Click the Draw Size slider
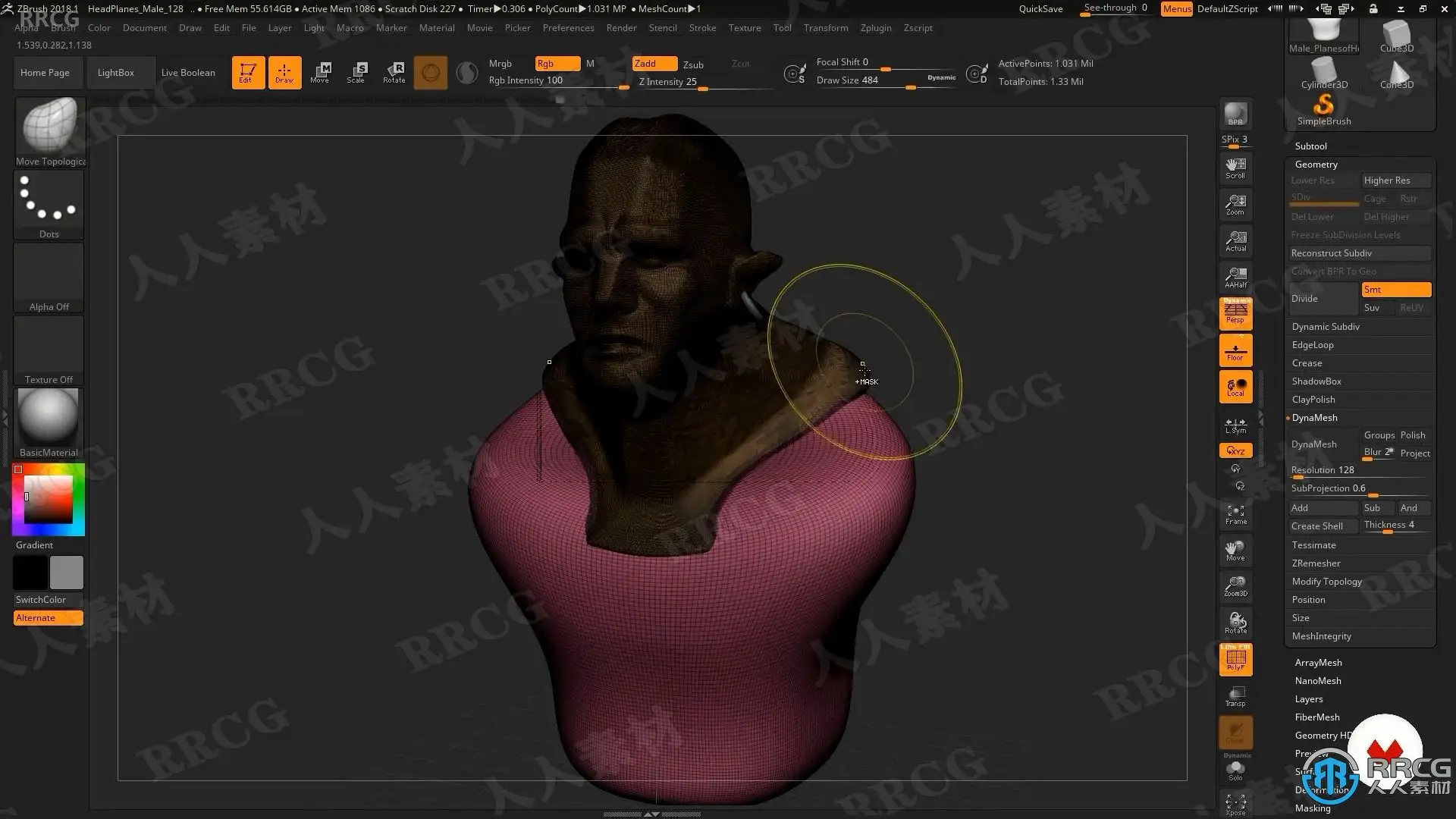1456x819 pixels. [885, 81]
